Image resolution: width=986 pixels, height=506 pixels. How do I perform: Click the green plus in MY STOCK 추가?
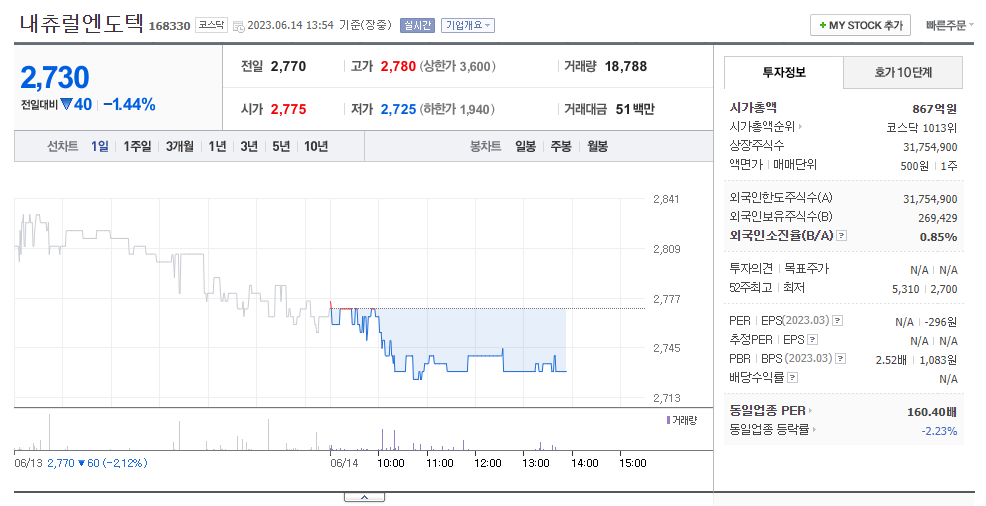click(x=823, y=25)
